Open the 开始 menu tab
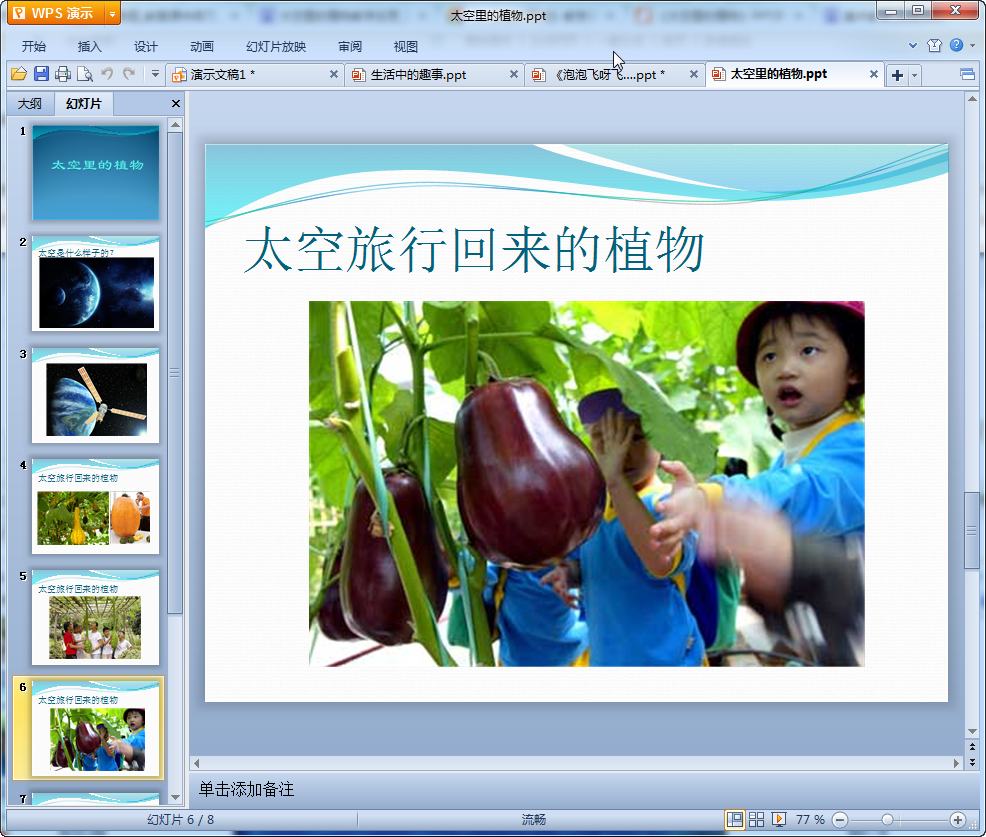Viewport: 986px width, 837px height. click(33, 47)
